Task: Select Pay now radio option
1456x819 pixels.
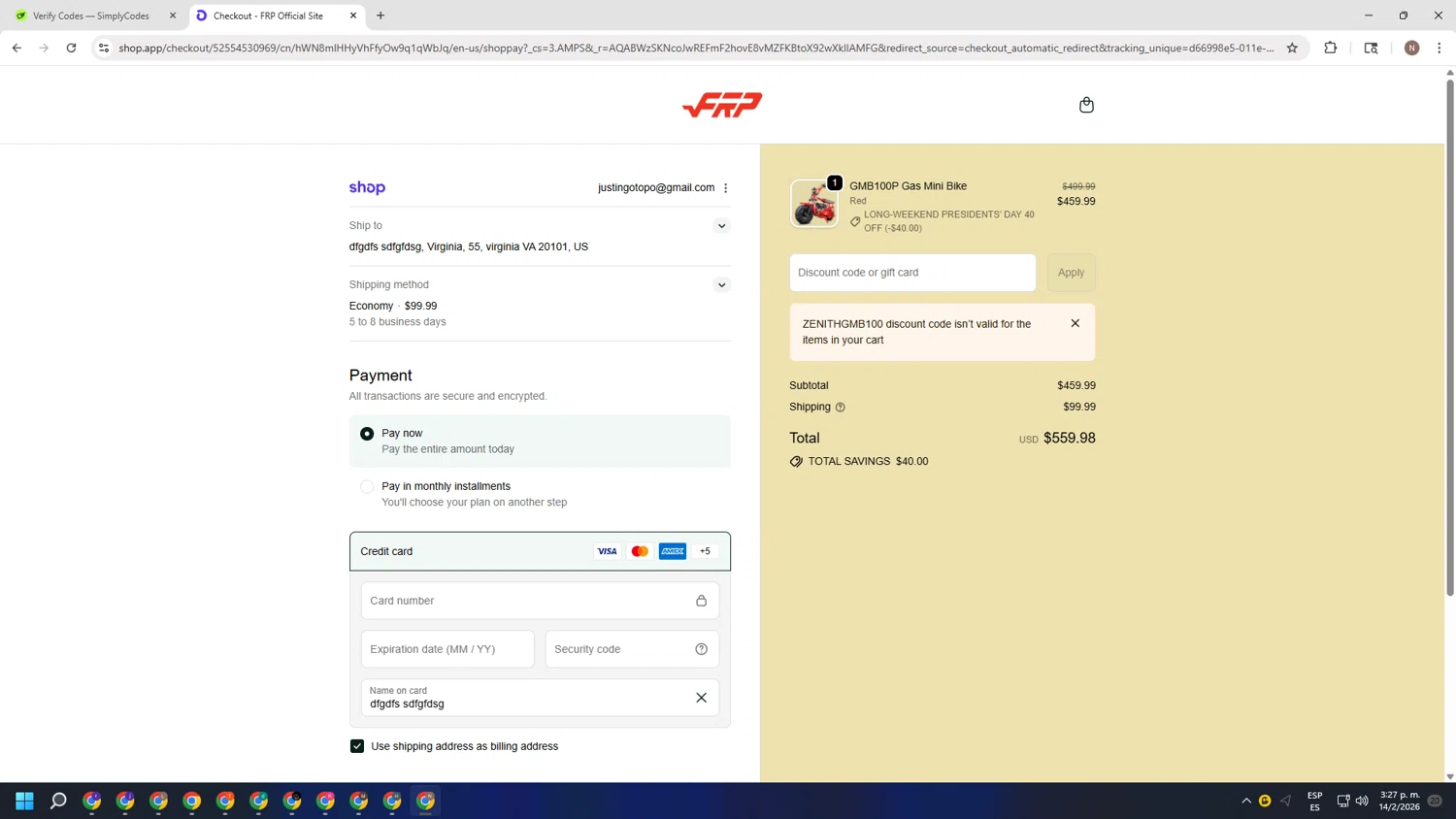Action: click(367, 434)
